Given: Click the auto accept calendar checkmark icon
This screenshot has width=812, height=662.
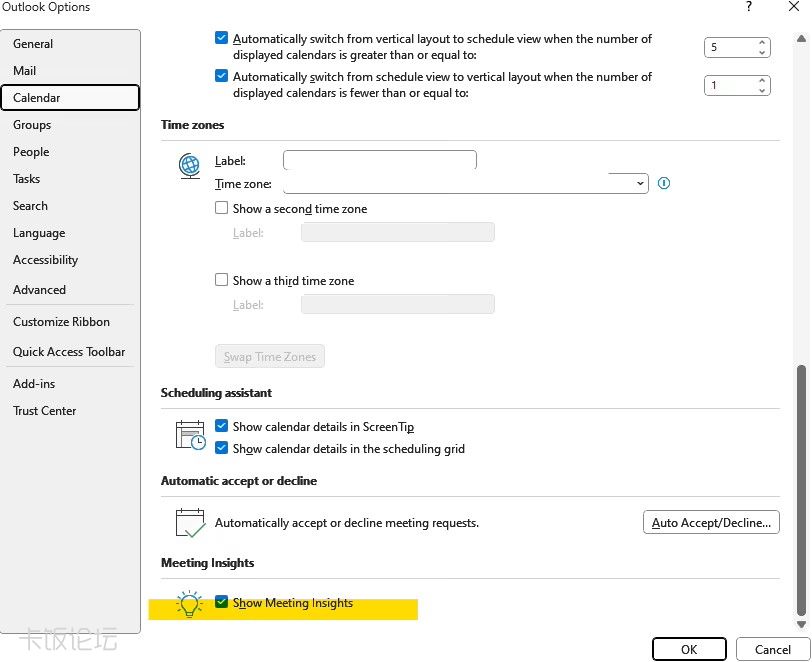Looking at the screenshot, I should point(190,523).
